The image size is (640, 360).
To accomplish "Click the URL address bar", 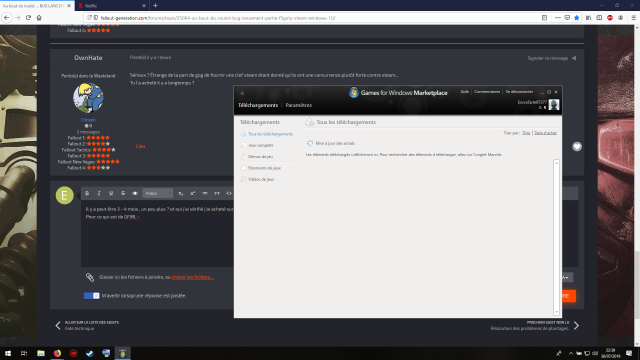I will point(310,18).
